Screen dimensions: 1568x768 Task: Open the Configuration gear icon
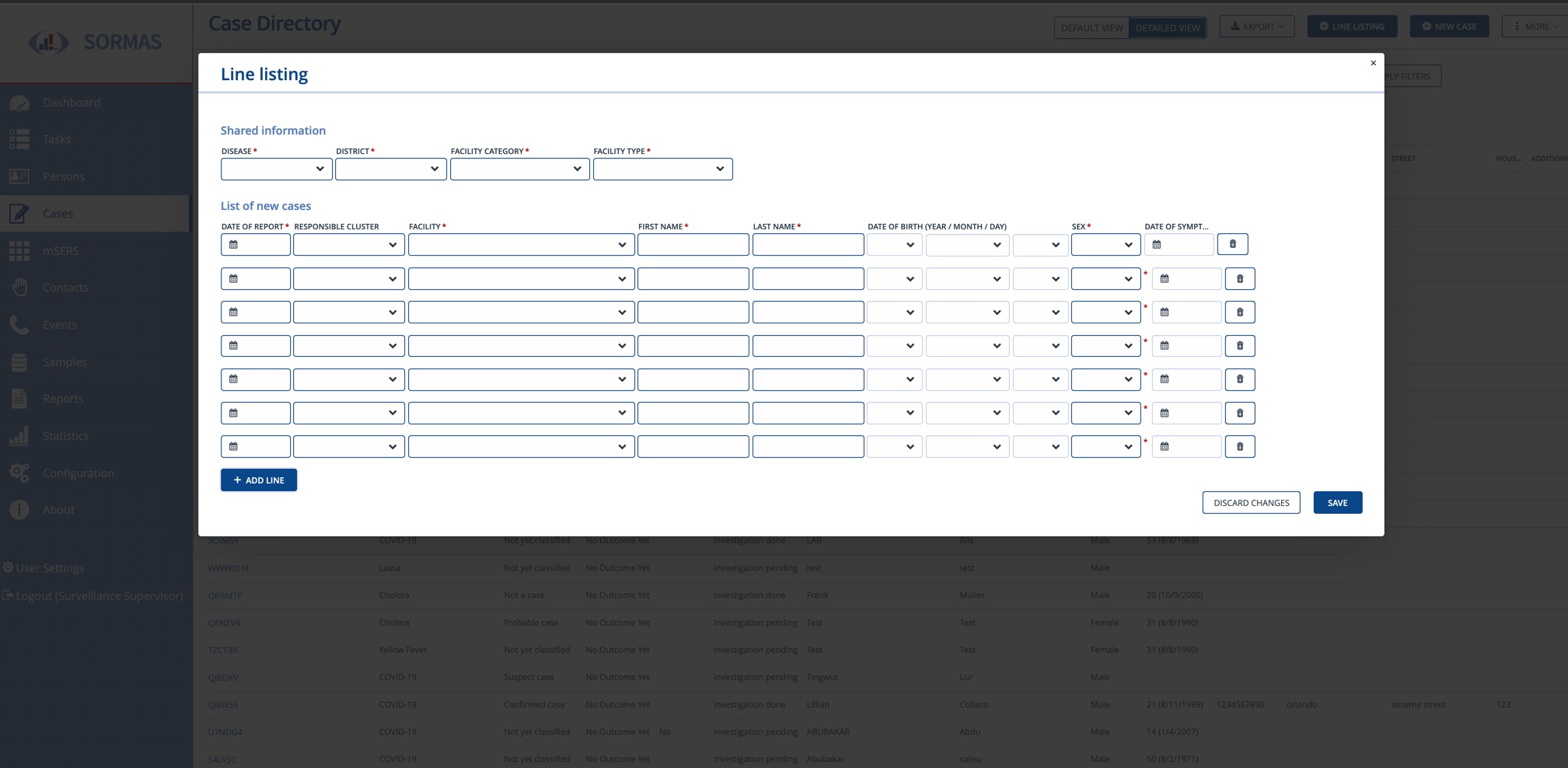(19, 473)
